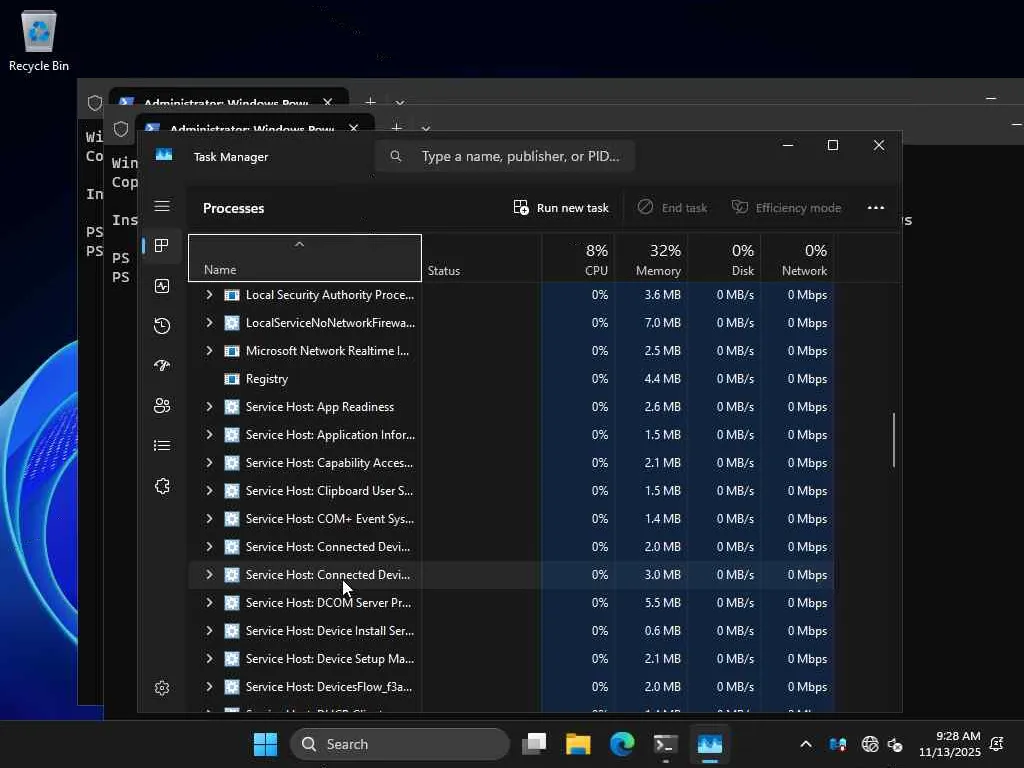Open the network globe tray icon
This screenshot has height=768, width=1024.
point(870,744)
